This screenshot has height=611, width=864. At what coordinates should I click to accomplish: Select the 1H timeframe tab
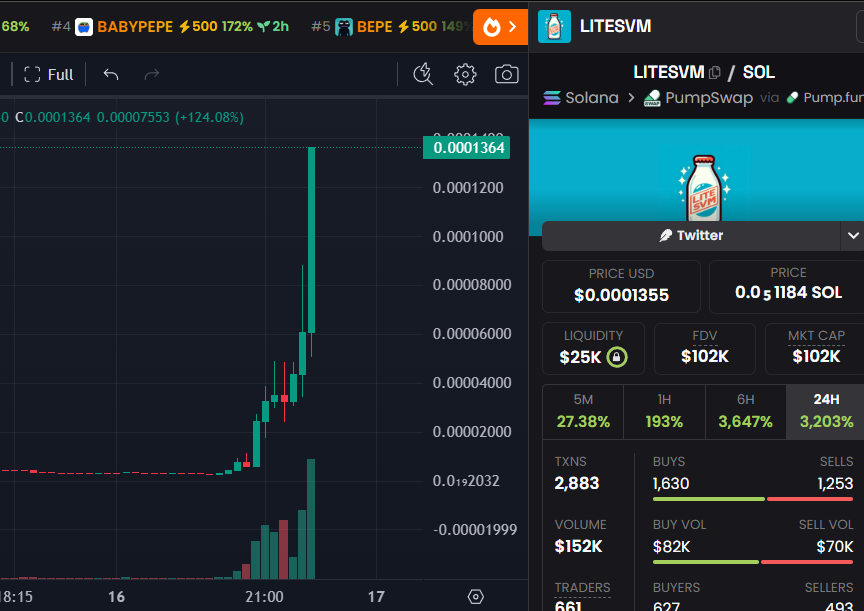(x=664, y=412)
